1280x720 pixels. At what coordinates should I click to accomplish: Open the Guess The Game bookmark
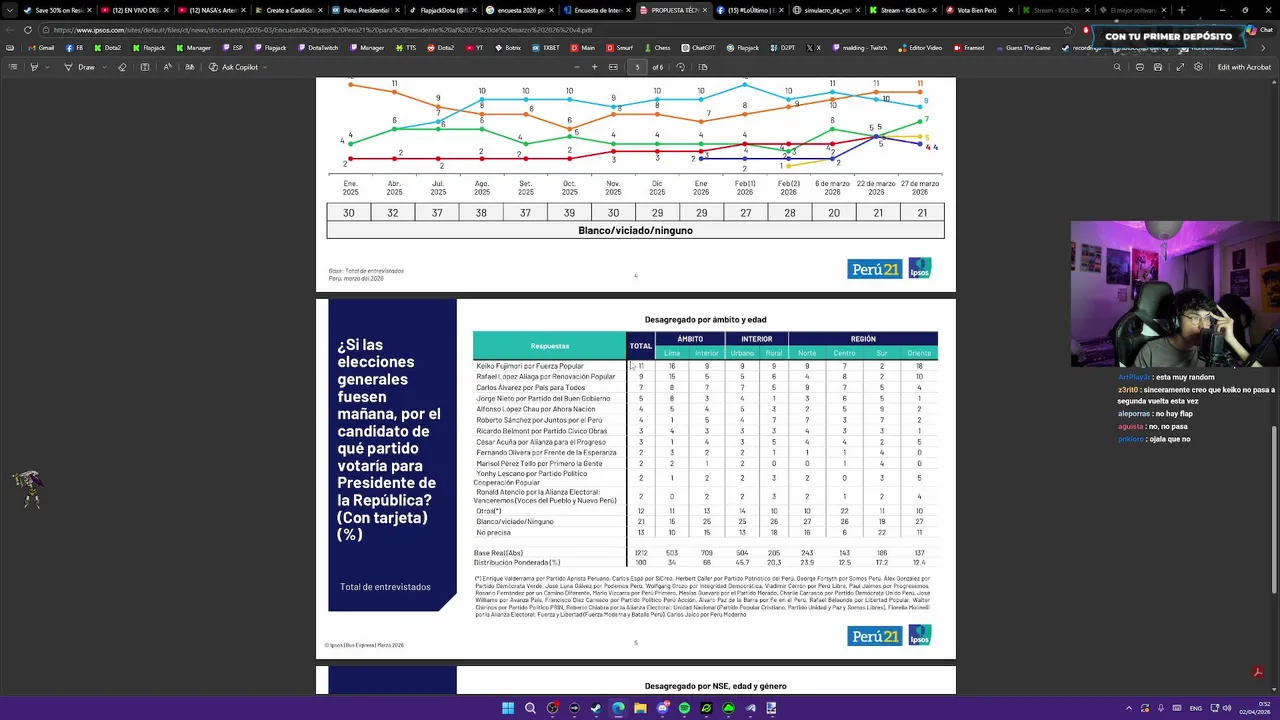pos(1023,48)
